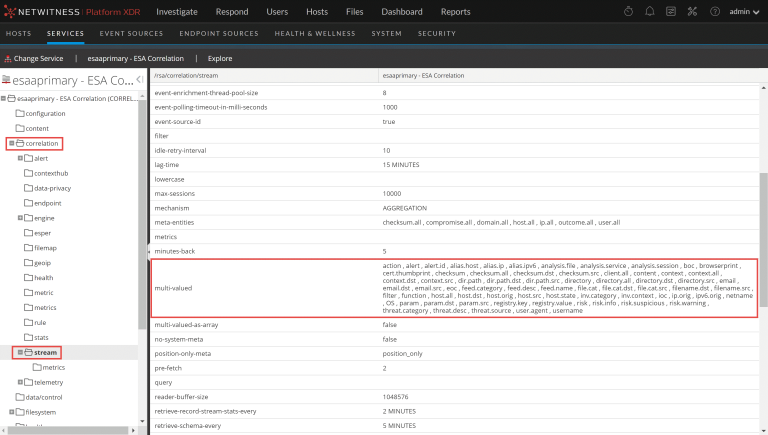768x435 pixels.
Task: Click the configuration folder icon
Action: 20,113
